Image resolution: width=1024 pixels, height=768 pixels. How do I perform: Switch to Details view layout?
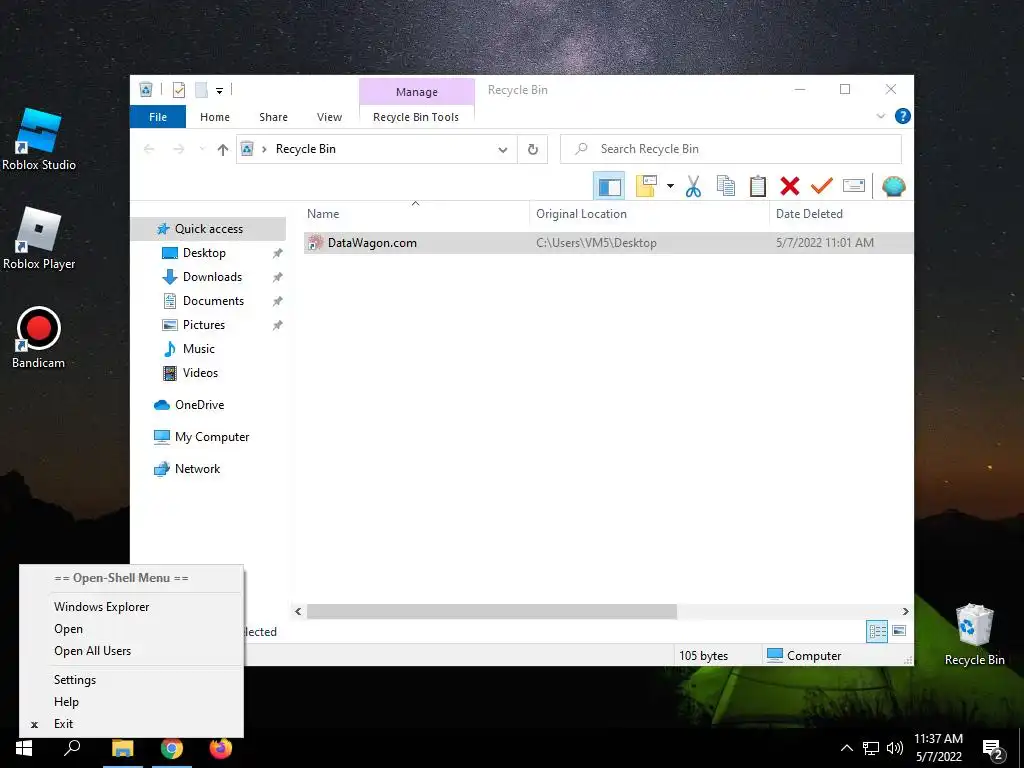[877, 631]
